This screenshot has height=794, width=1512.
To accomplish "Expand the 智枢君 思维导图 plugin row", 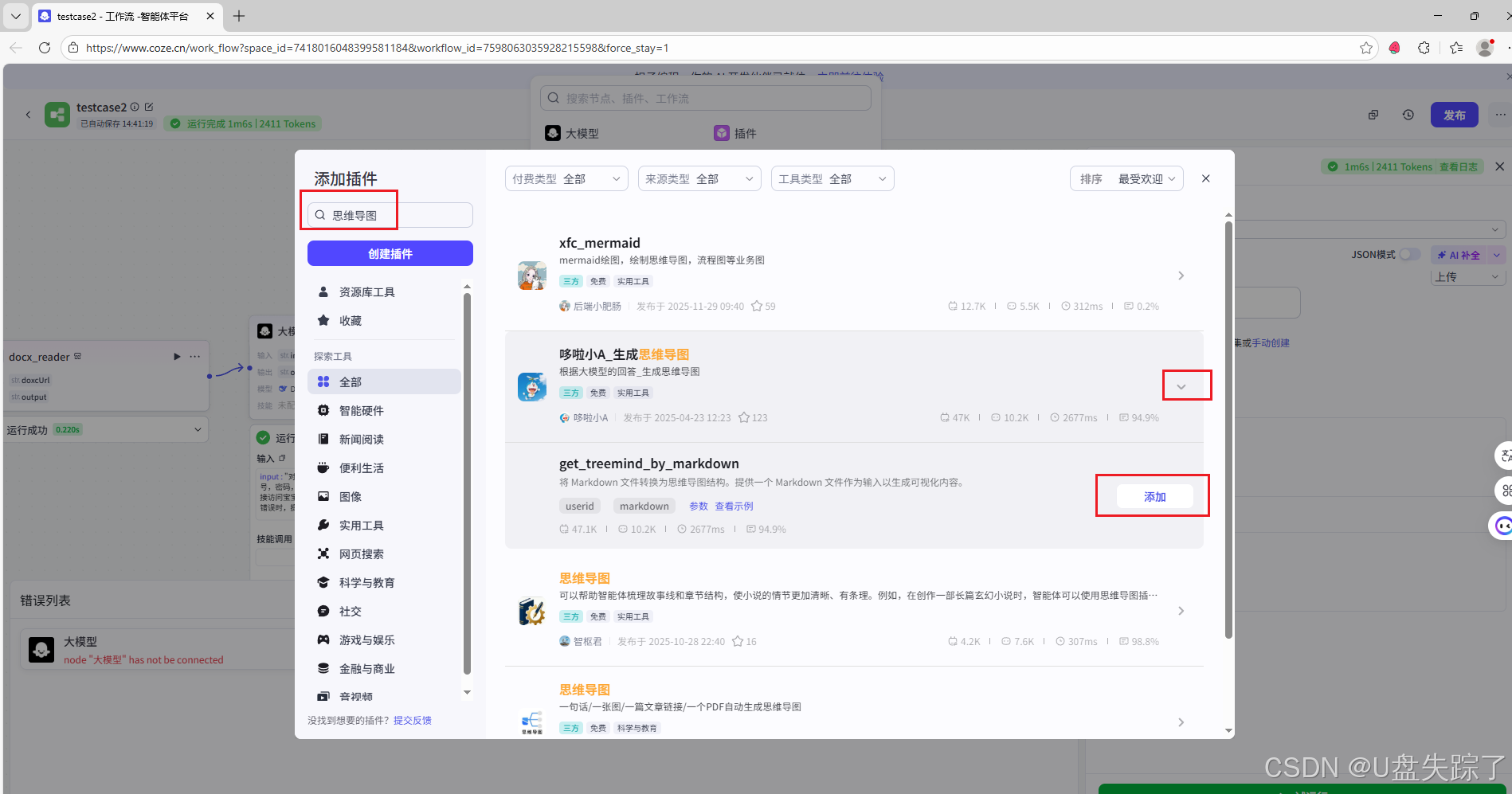I will coord(1181,611).
